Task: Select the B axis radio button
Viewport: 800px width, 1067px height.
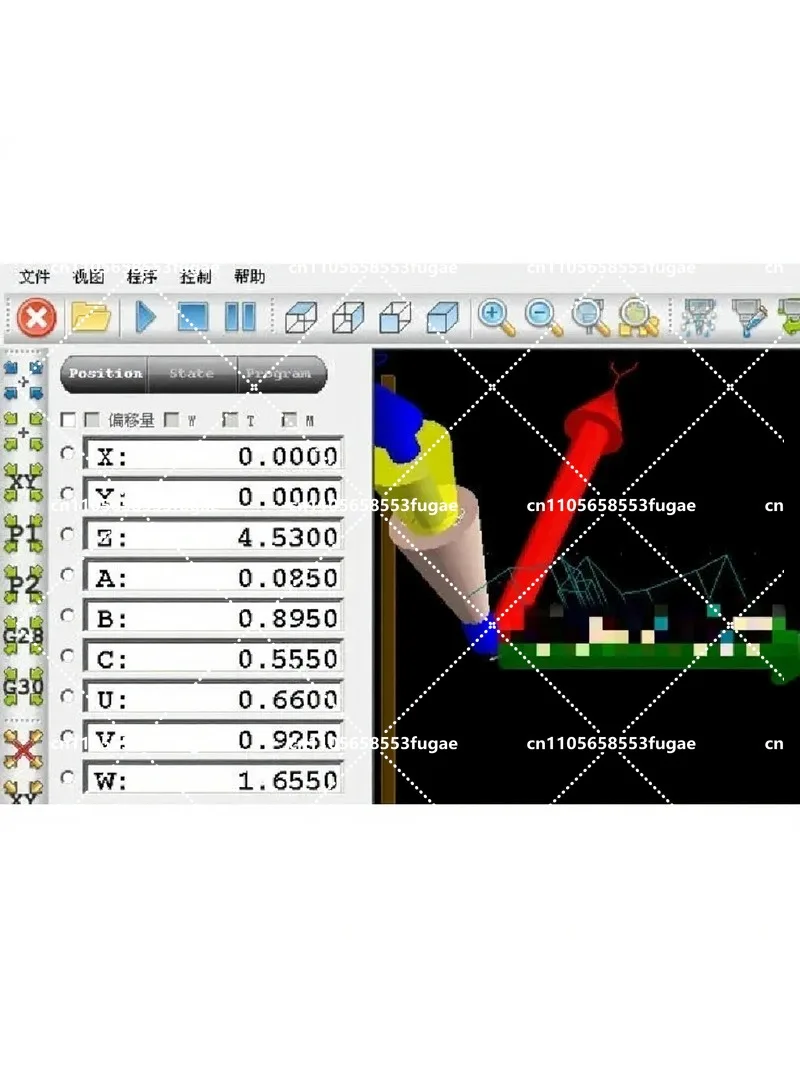Action: click(x=67, y=615)
